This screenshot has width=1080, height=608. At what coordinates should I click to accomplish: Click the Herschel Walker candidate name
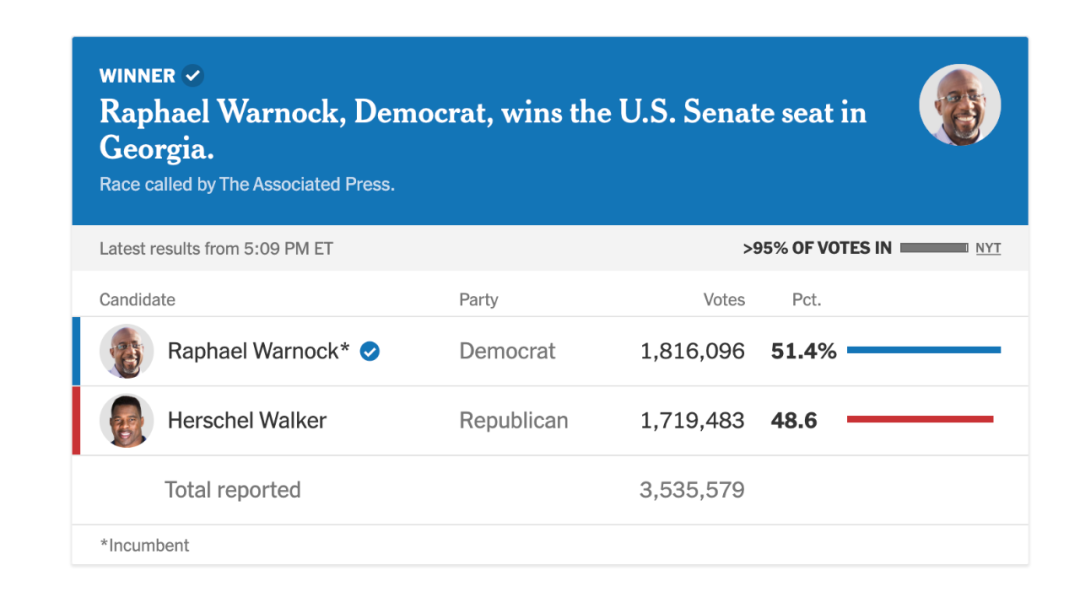(247, 421)
